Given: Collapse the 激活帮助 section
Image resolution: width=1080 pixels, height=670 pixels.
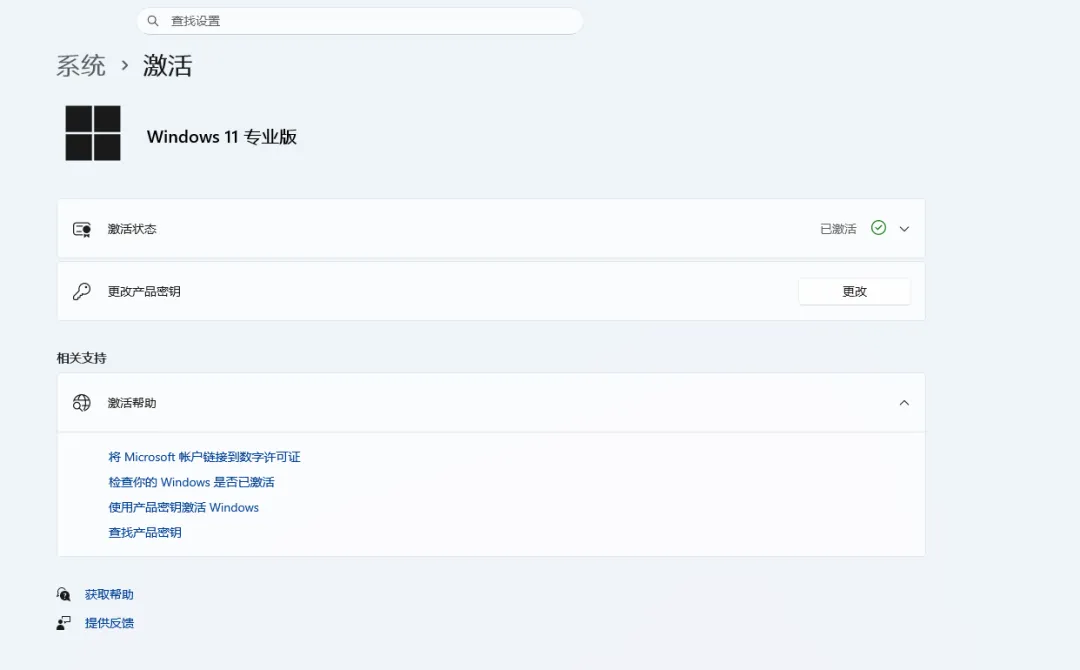Looking at the screenshot, I should point(904,403).
